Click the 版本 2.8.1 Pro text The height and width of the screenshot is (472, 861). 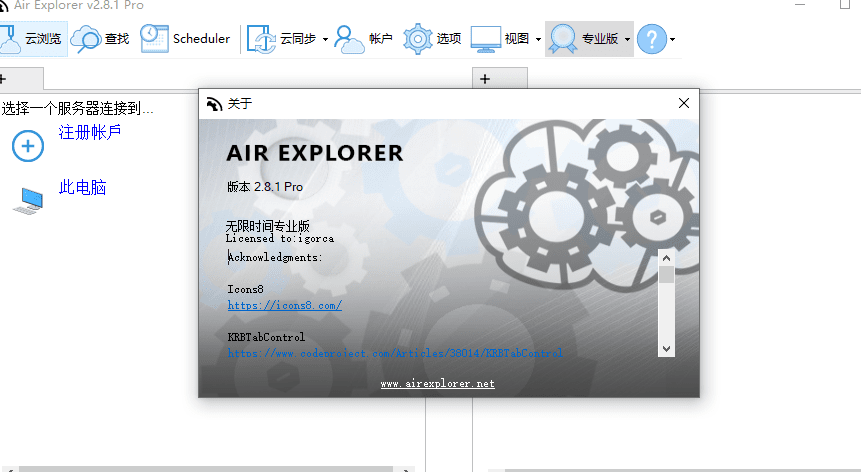pos(265,187)
